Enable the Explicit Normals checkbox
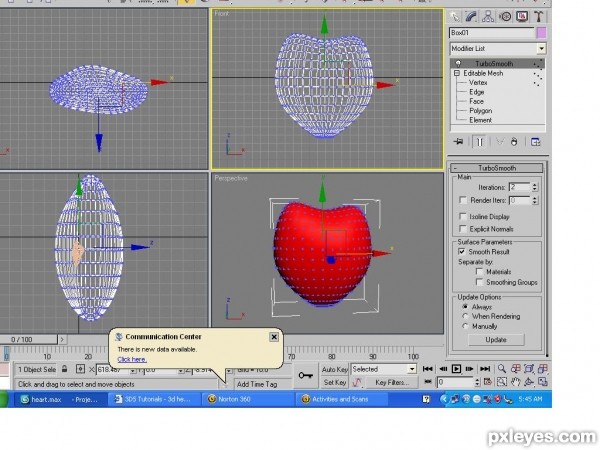Screen dimensions: 600x450 pyautogui.click(x=463, y=229)
